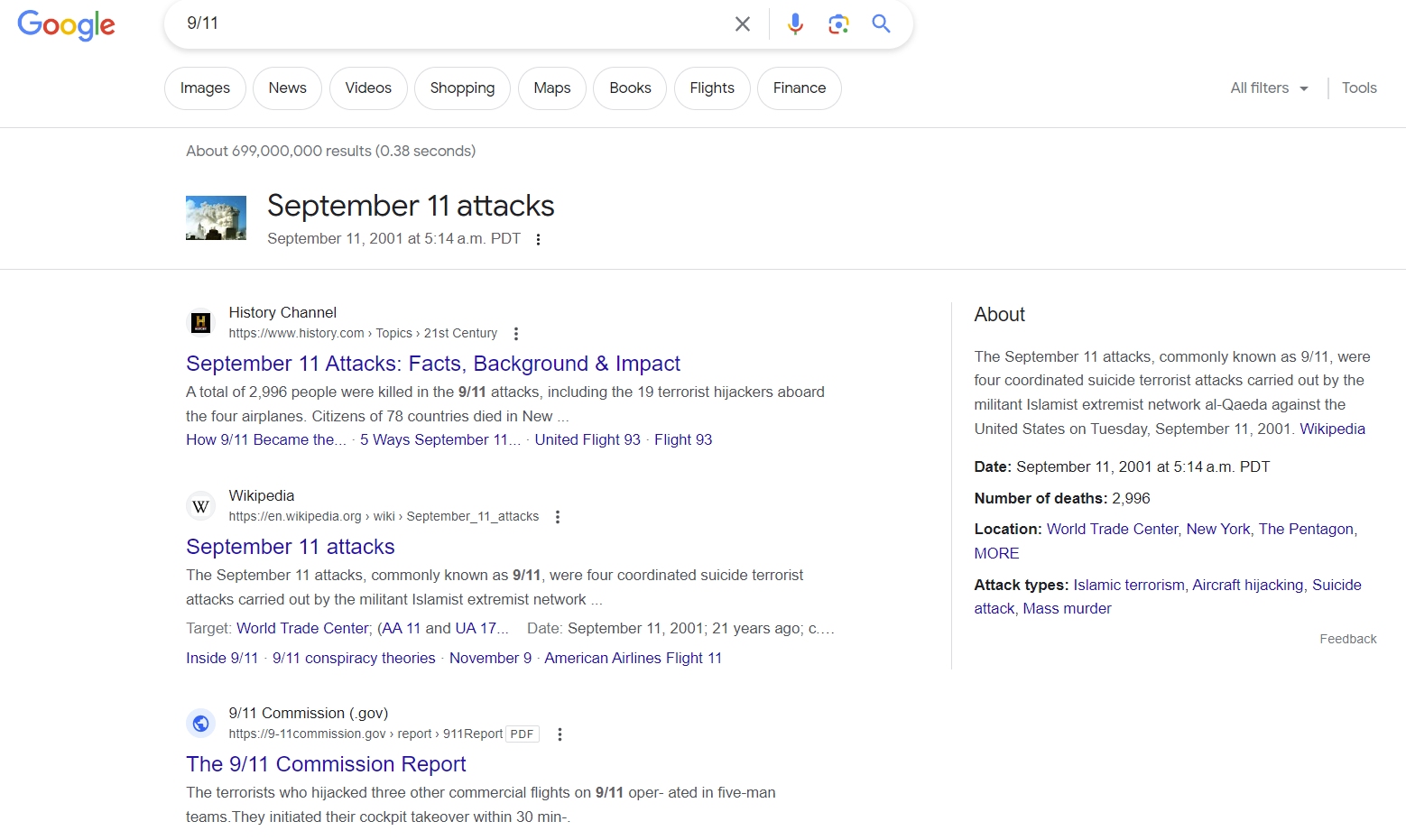1406x840 pixels.
Task: Open the Aircraft hijacking attack type link
Action: (1248, 586)
